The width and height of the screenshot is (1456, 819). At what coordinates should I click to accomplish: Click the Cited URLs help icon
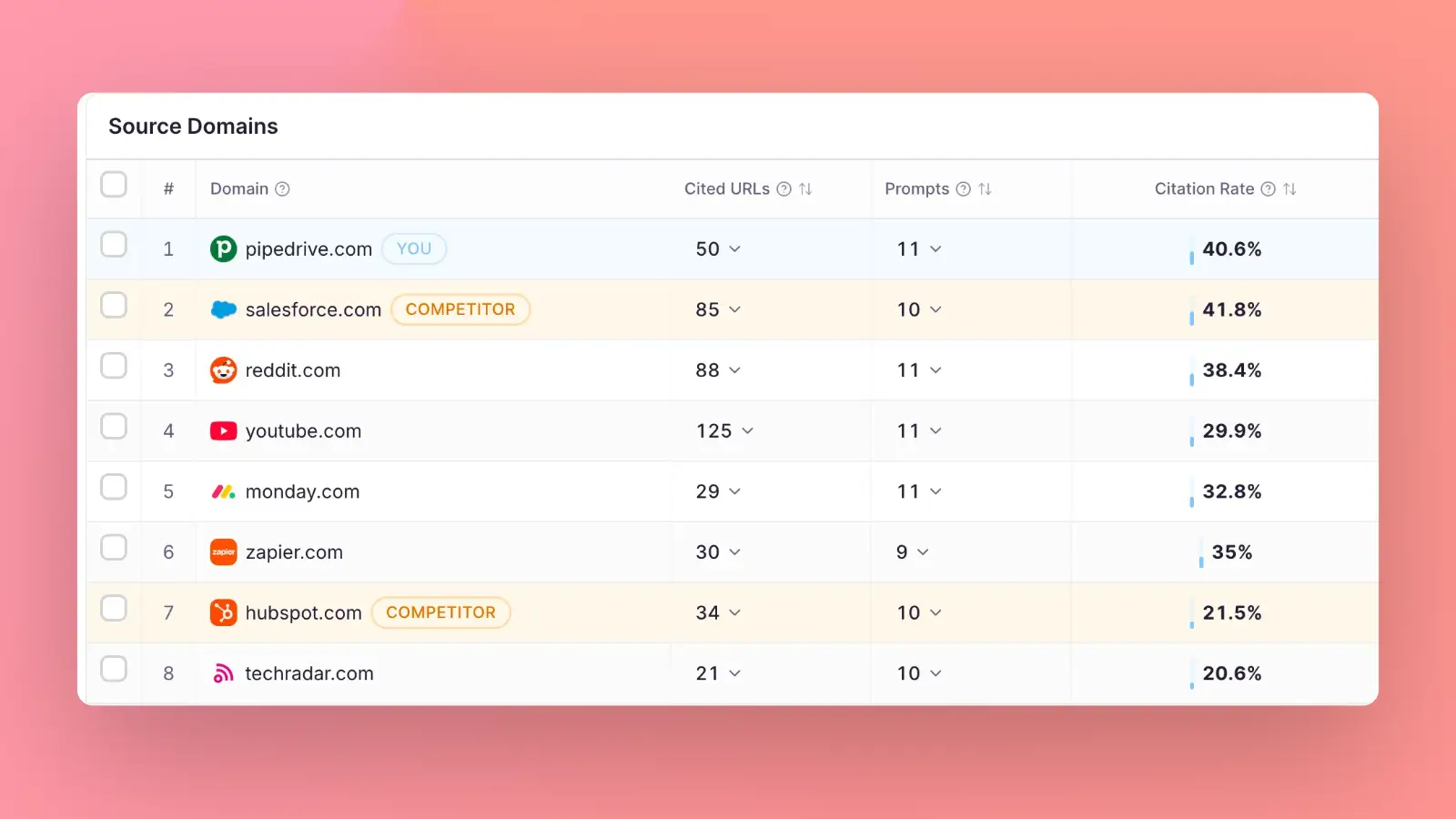tap(784, 189)
